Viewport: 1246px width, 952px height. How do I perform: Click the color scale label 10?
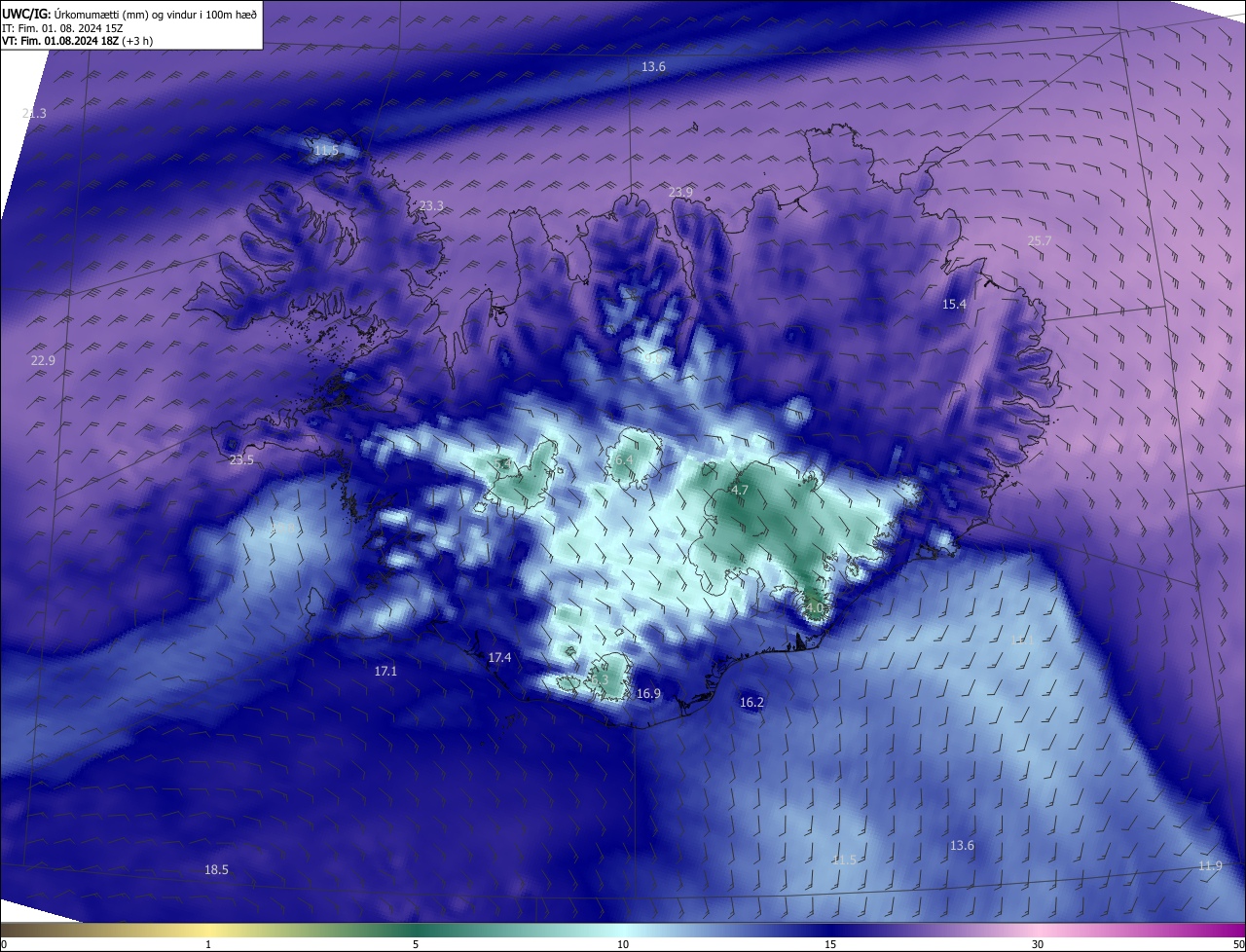(623, 945)
